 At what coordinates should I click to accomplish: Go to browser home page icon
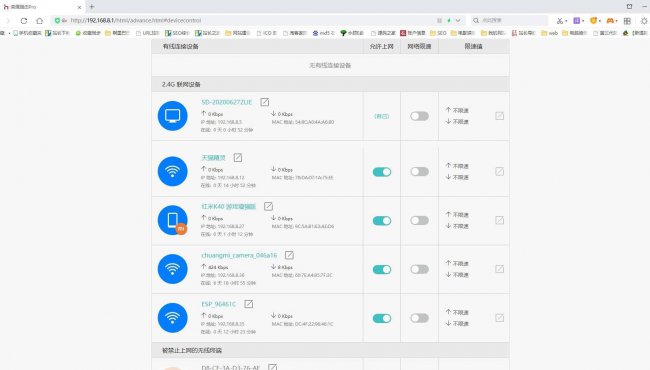click(x=39, y=20)
